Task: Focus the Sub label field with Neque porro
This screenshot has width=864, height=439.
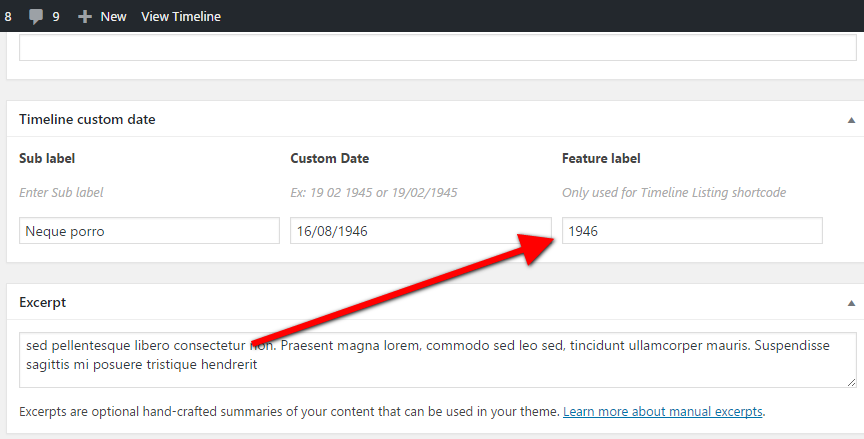Action: pyautogui.click(x=149, y=231)
